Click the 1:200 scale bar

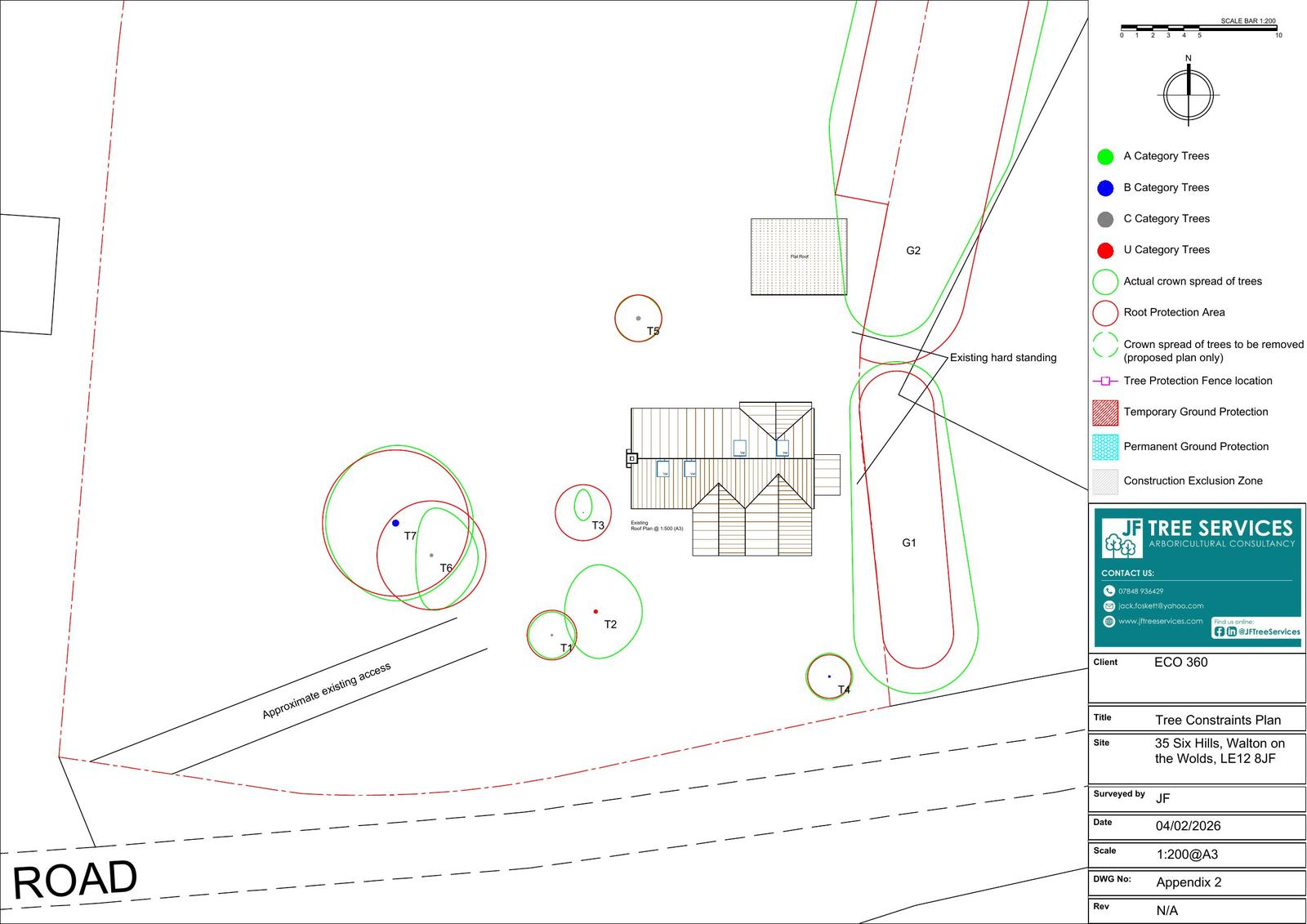pos(1198,29)
